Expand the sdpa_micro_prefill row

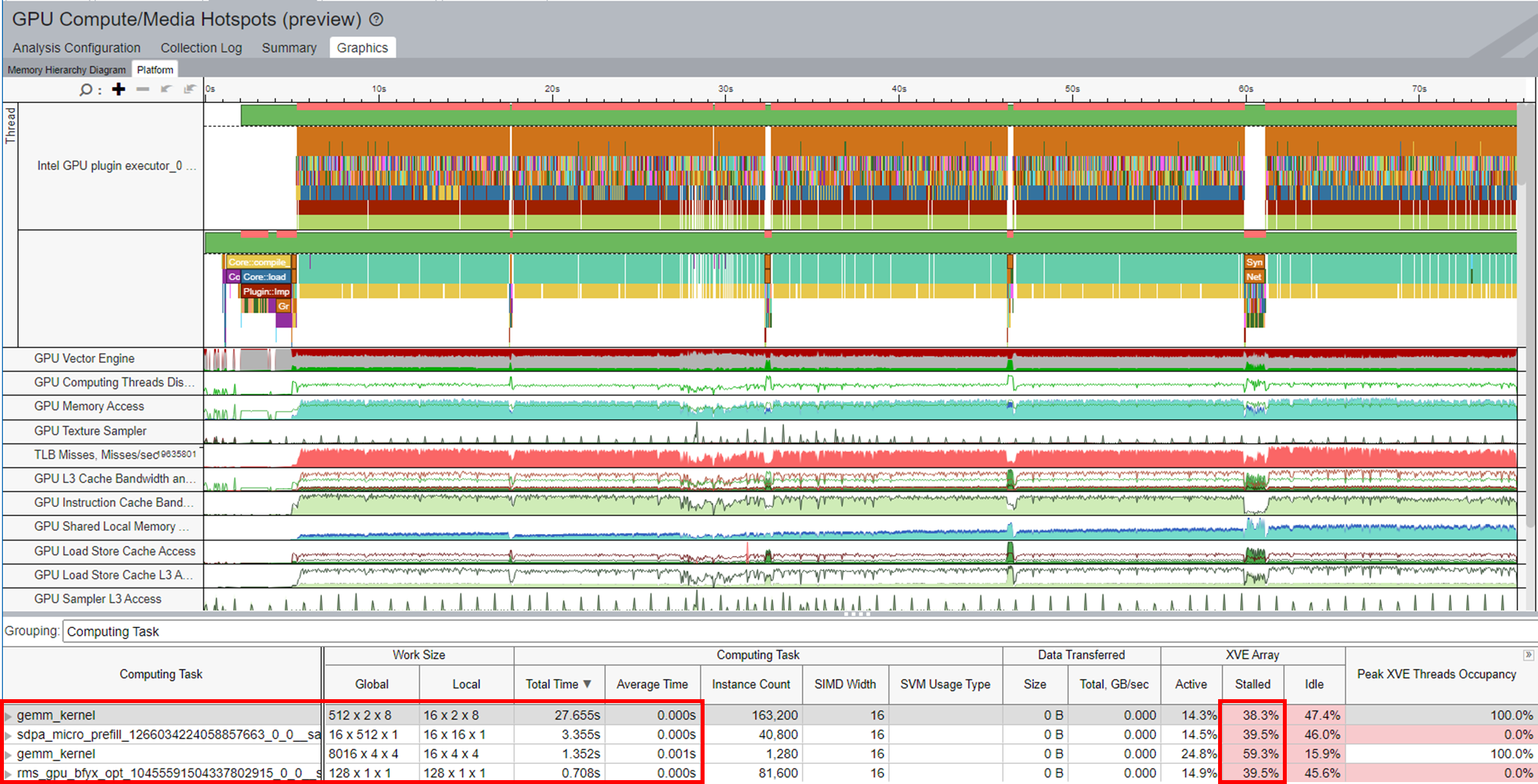tap(8, 735)
